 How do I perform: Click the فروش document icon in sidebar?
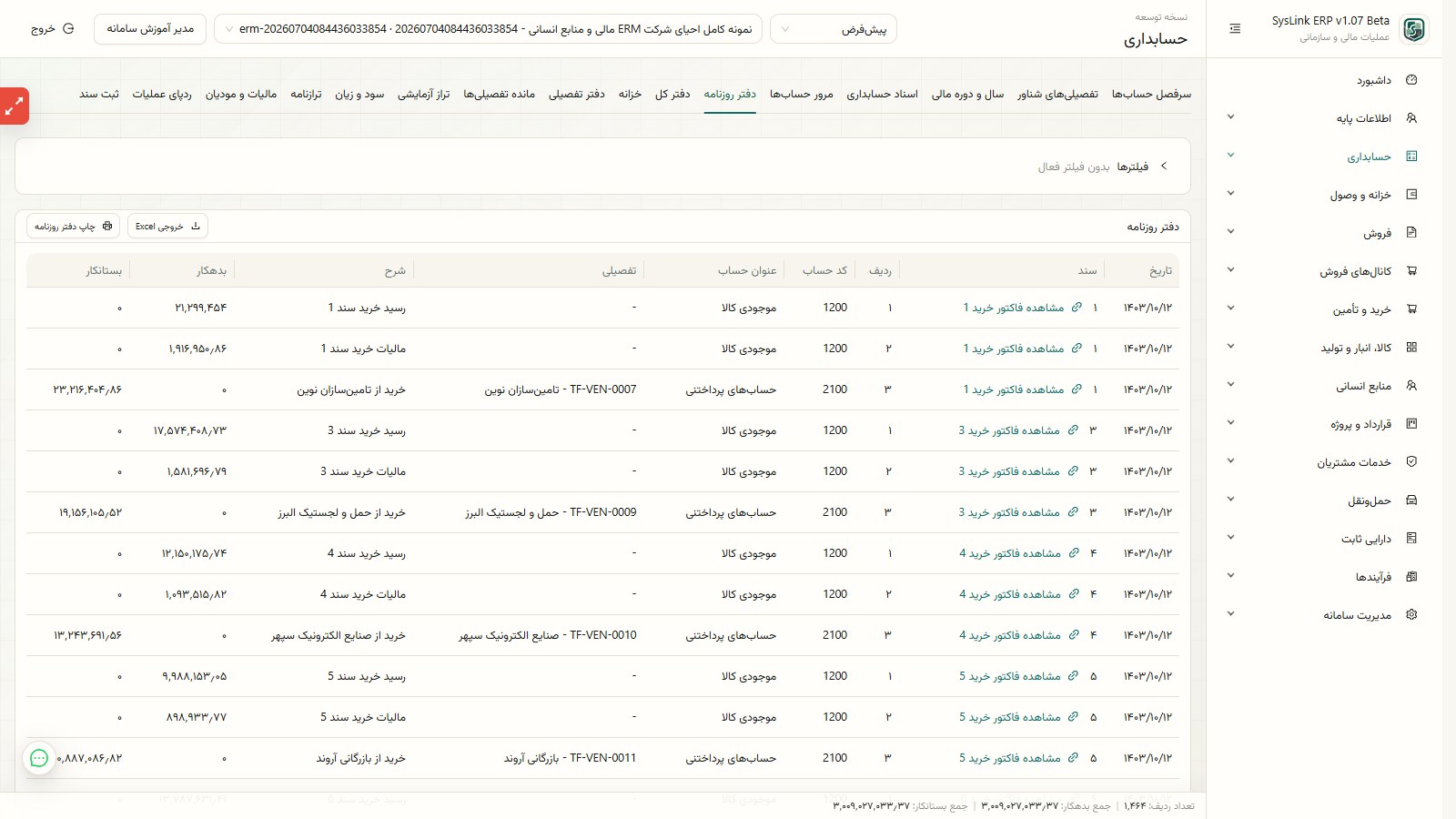(x=1411, y=233)
